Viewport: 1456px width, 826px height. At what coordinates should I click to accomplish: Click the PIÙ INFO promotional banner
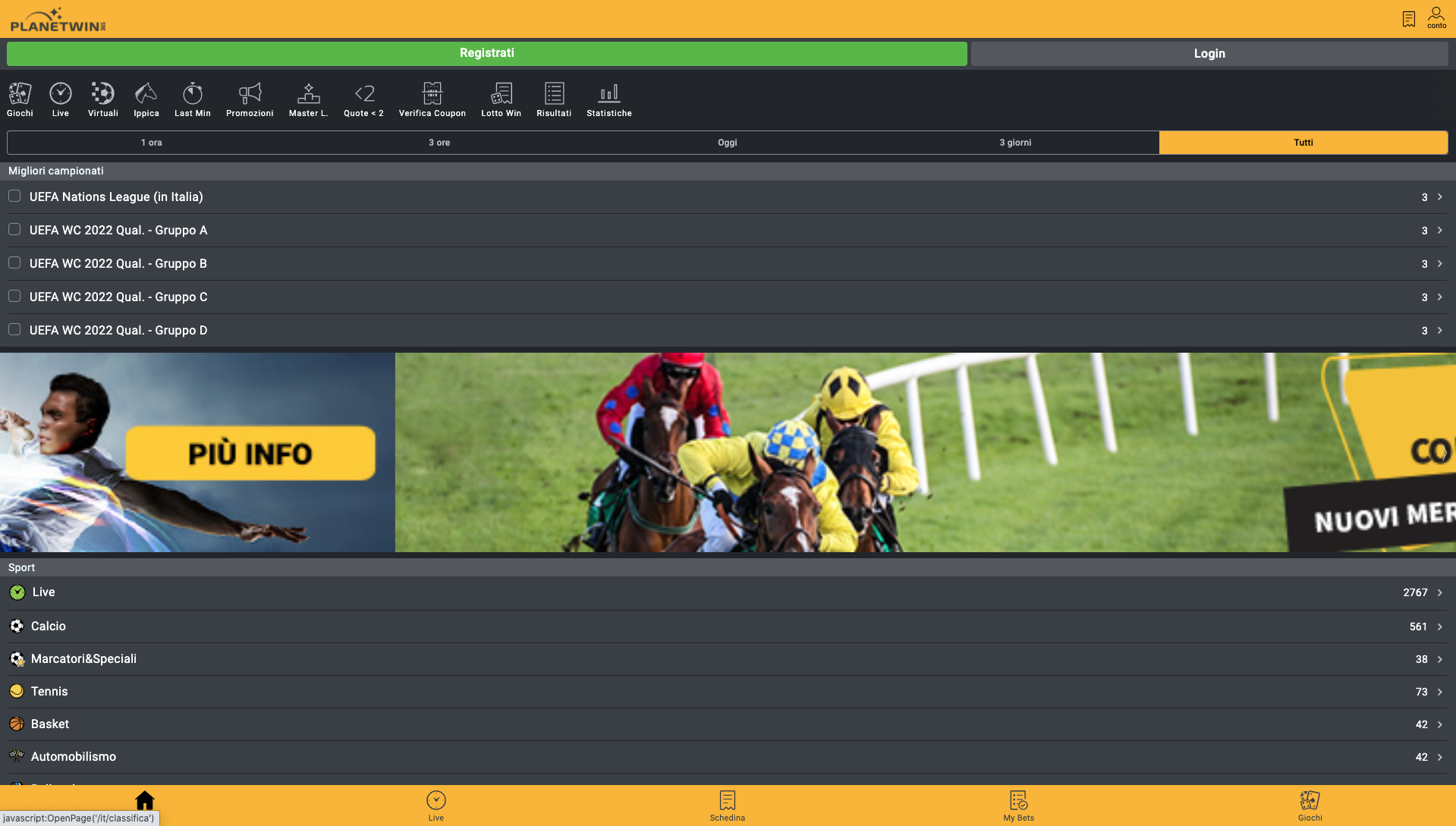tap(250, 453)
